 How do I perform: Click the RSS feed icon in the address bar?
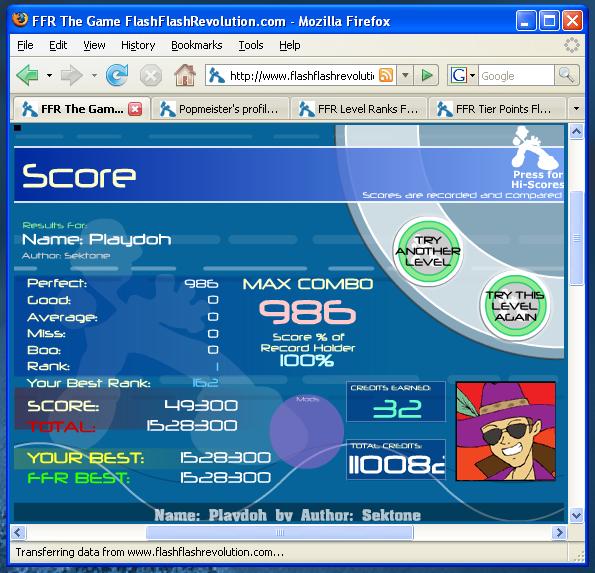(x=386, y=75)
